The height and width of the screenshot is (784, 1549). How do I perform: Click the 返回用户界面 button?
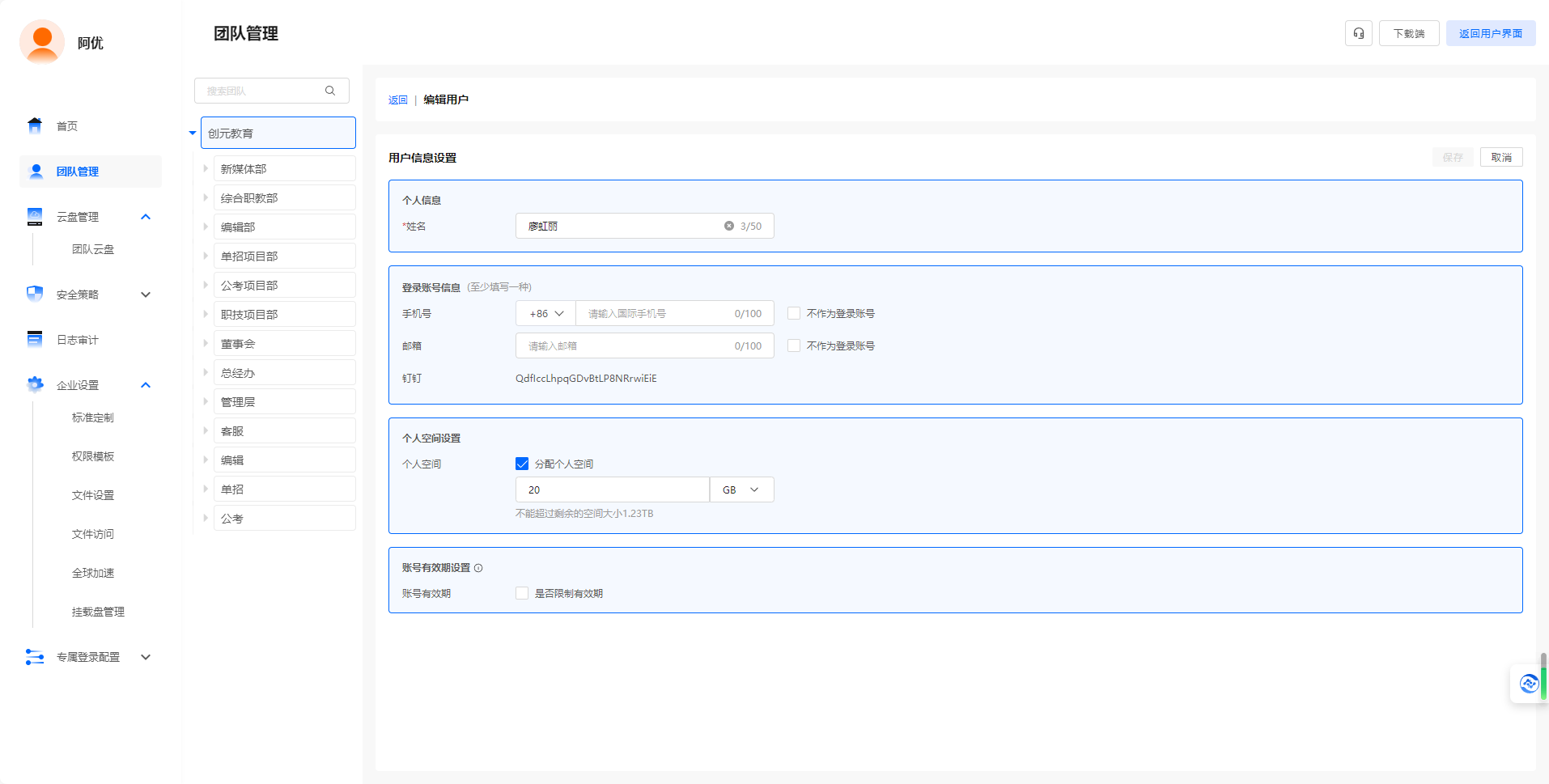click(x=1490, y=33)
